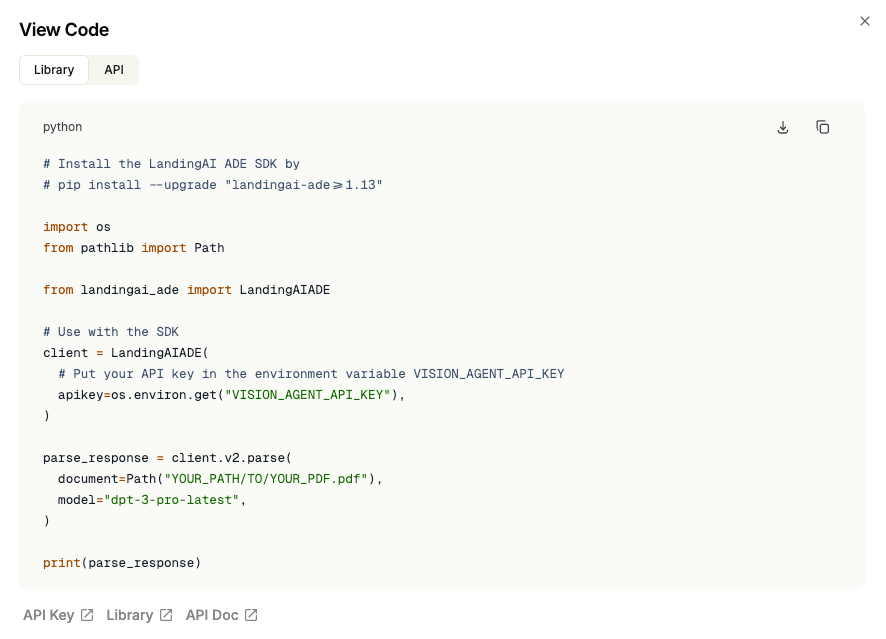This screenshot has width=886, height=639.
Task: Click the 'View Code' heading
Action: pos(64,29)
